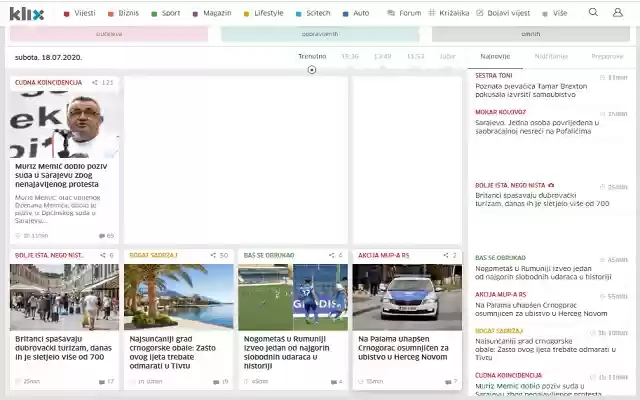The image size is (640, 400).
Task: Select the 13:49 timeline point
Action: point(383,56)
